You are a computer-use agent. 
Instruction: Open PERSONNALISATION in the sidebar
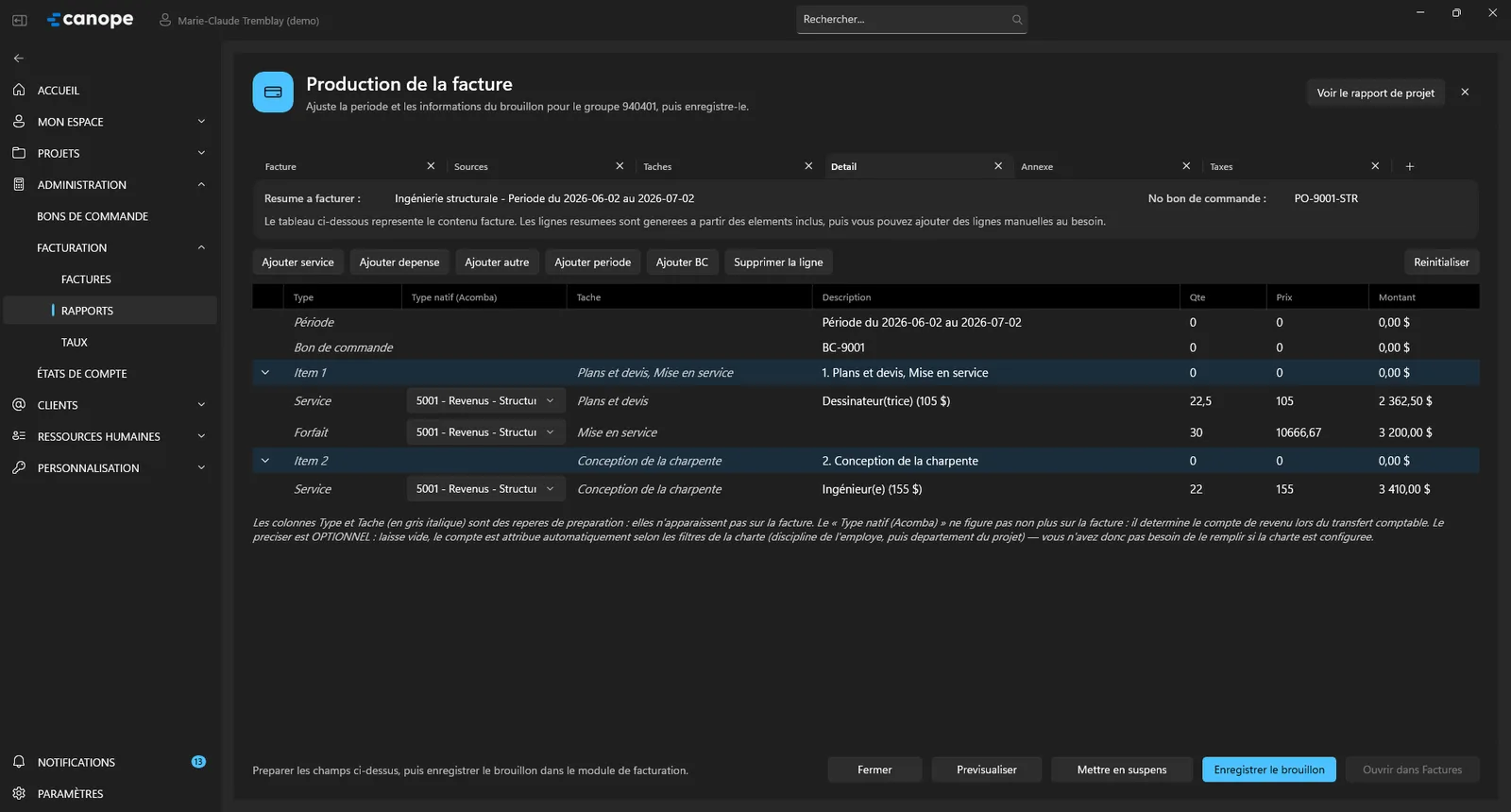(110, 468)
